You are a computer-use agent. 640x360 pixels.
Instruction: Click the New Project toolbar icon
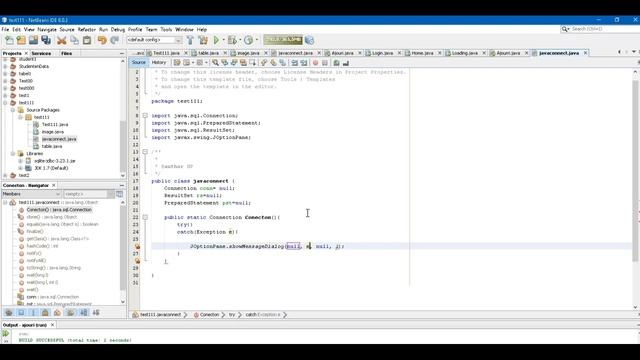click(x=21, y=40)
